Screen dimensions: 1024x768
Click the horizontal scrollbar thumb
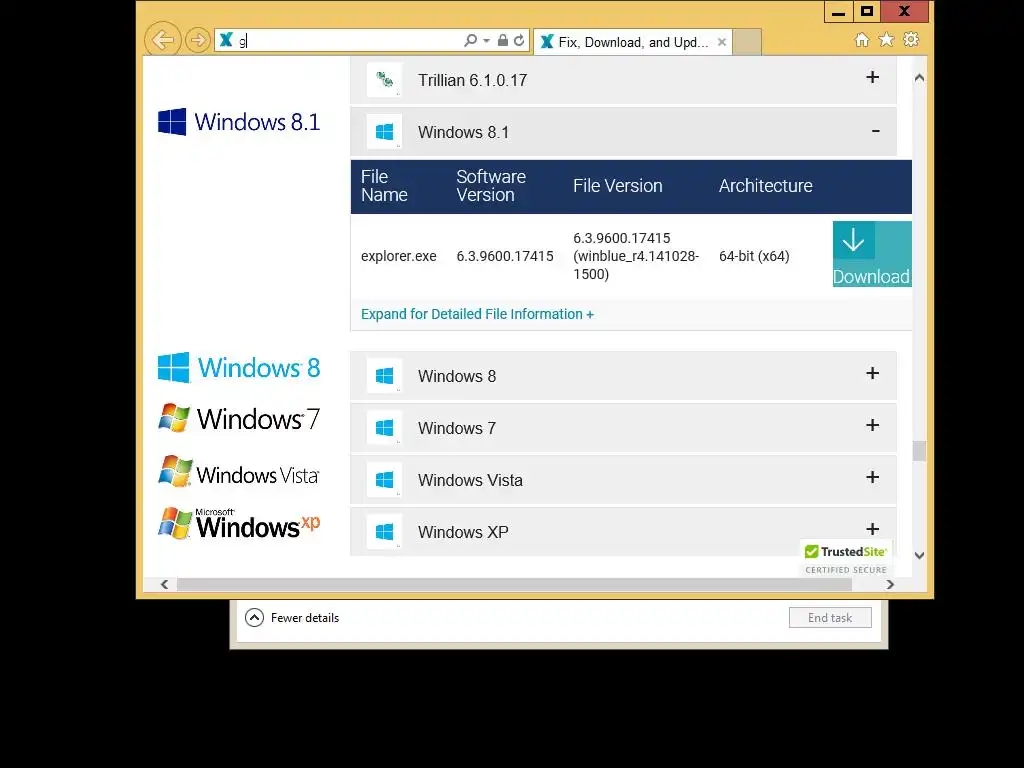pyautogui.click(x=514, y=584)
